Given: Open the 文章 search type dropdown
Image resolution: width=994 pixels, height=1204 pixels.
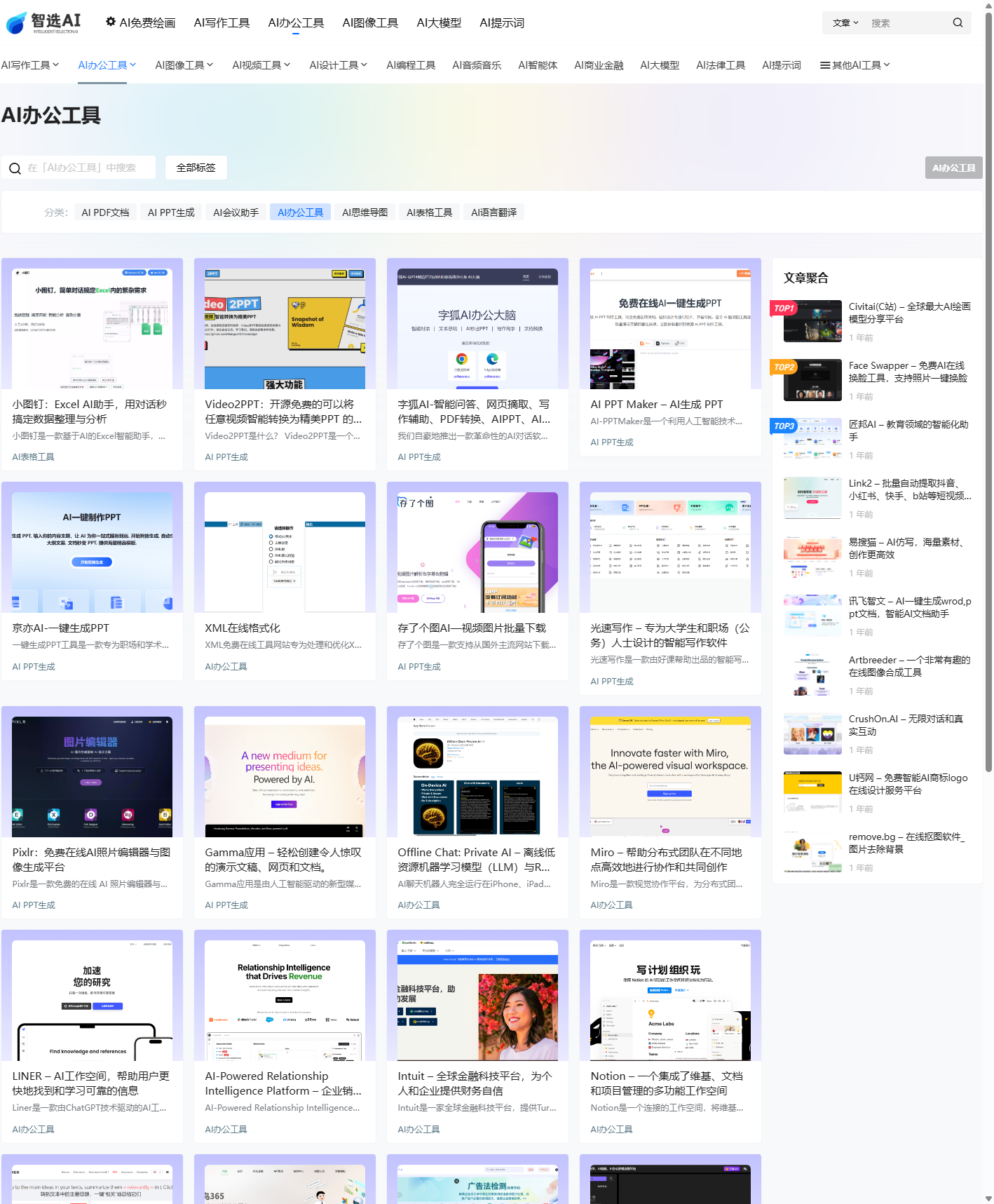Looking at the screenshot, I should click(x=845, y=22).
